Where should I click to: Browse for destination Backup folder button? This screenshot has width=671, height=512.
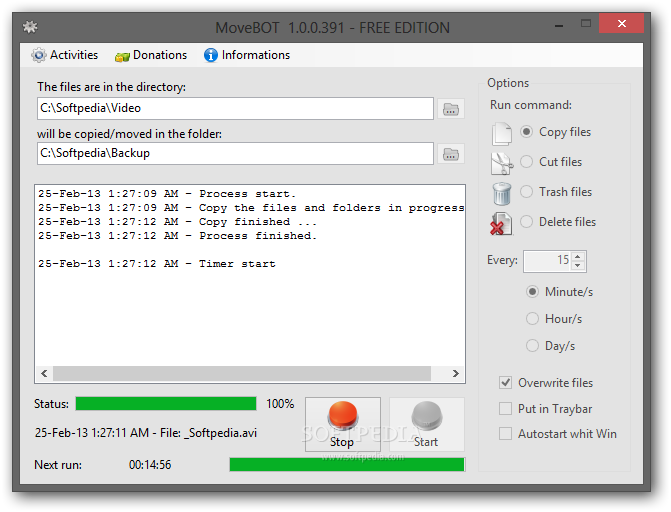(451, 154)
